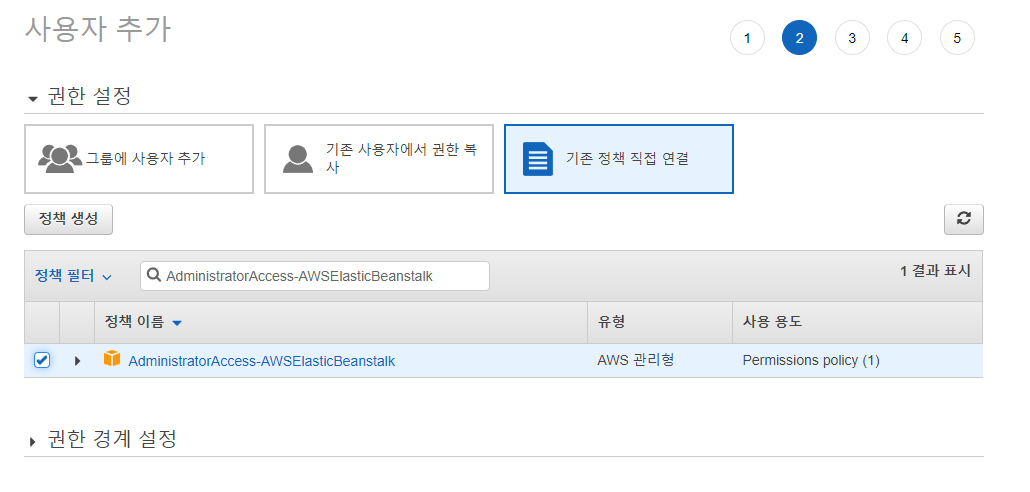Sort by 정책 이름 column arrow
This screenshot has height=492, width=1030.
click(177, 323)
